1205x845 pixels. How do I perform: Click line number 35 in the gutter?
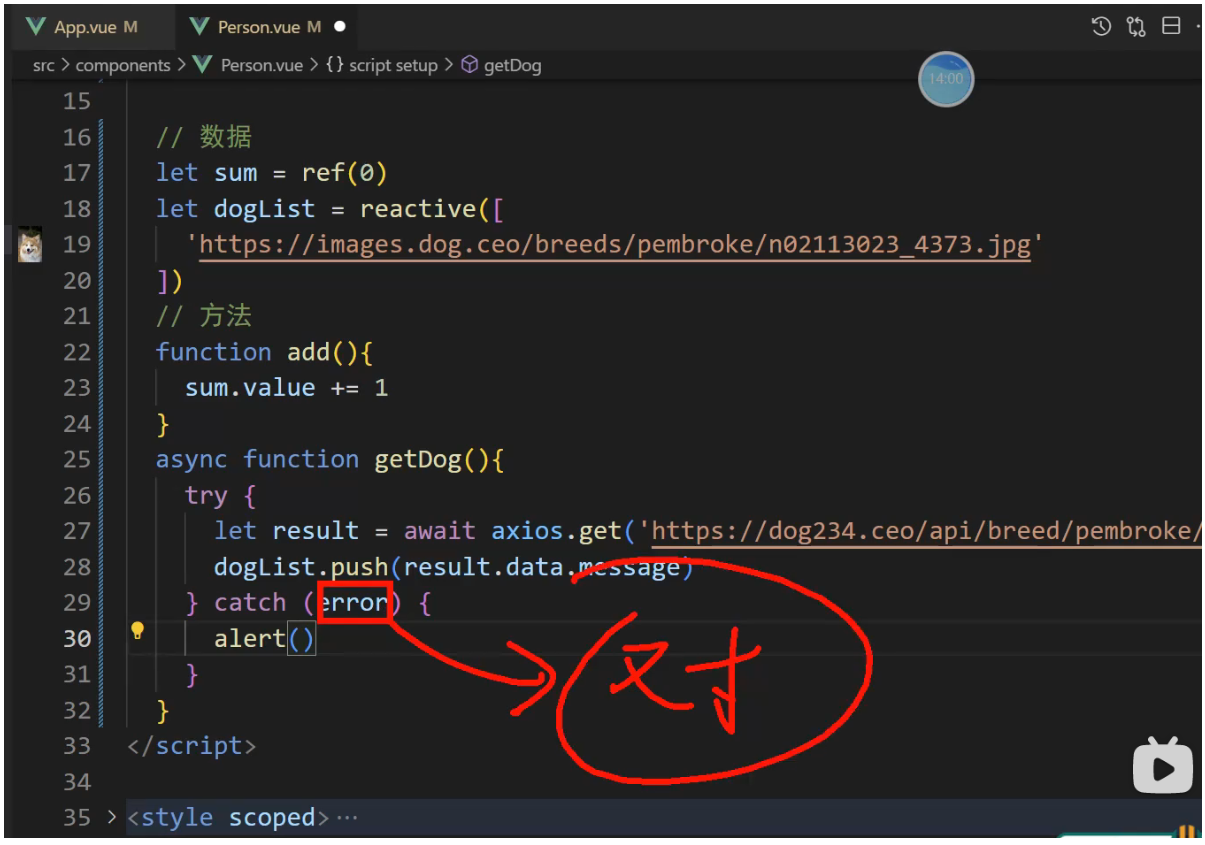pyautogui.click(x=77, y=817)
